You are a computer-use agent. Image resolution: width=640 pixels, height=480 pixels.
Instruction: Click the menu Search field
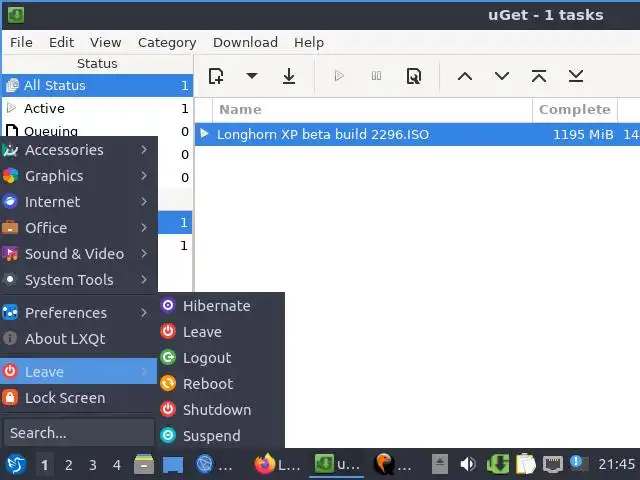click(78, 433)
